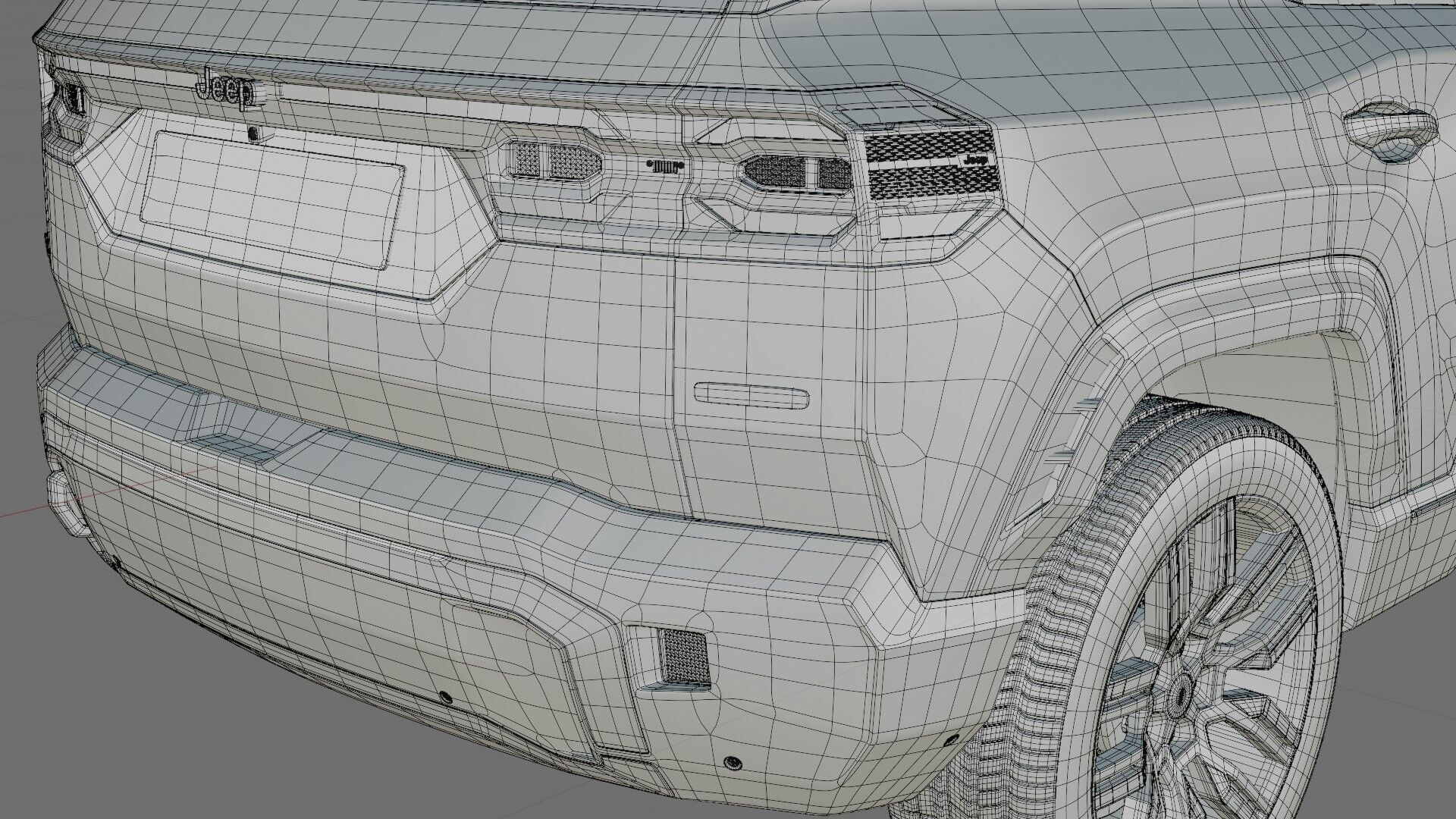Select the license plate recess panel
Viewport: 1456px width, 819px height.
tap(272, 199)
